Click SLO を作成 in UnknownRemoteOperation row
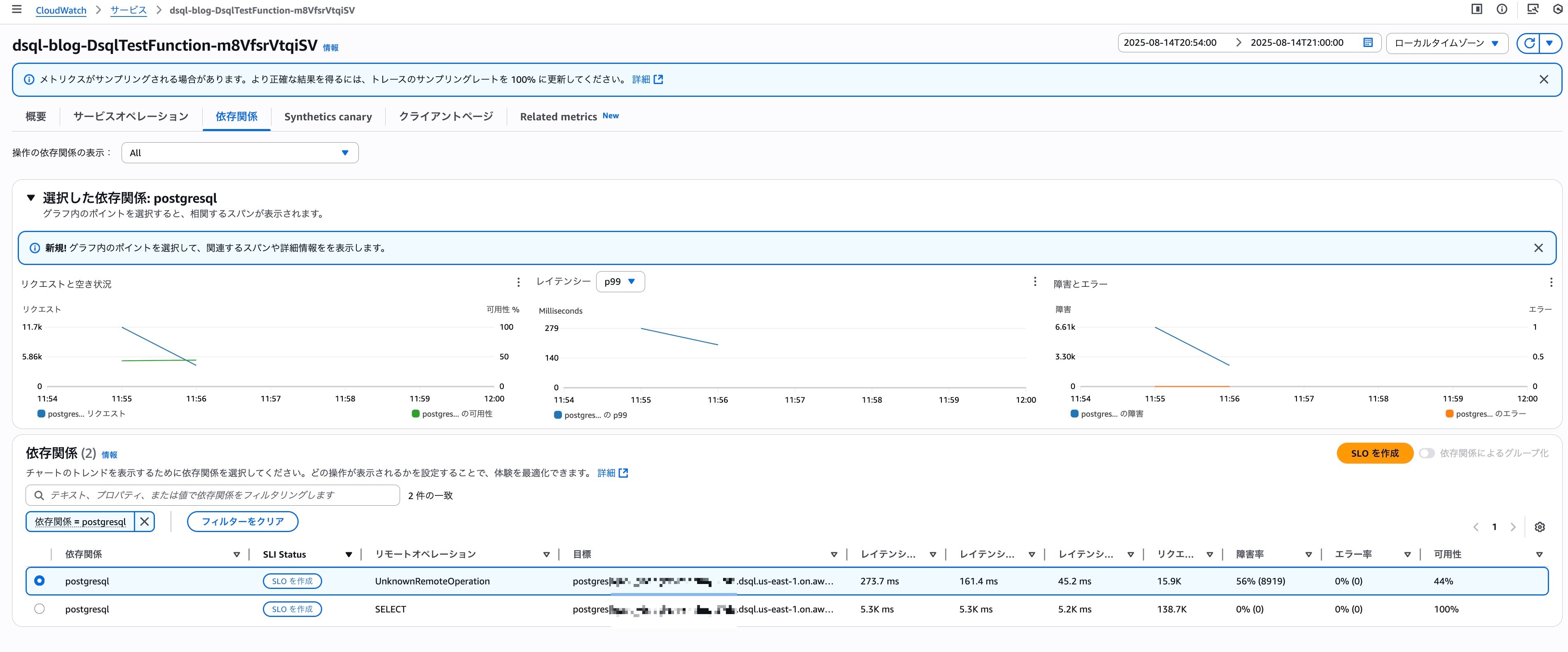This screenshot has height=652, width=1568. [x=292, y=582]
